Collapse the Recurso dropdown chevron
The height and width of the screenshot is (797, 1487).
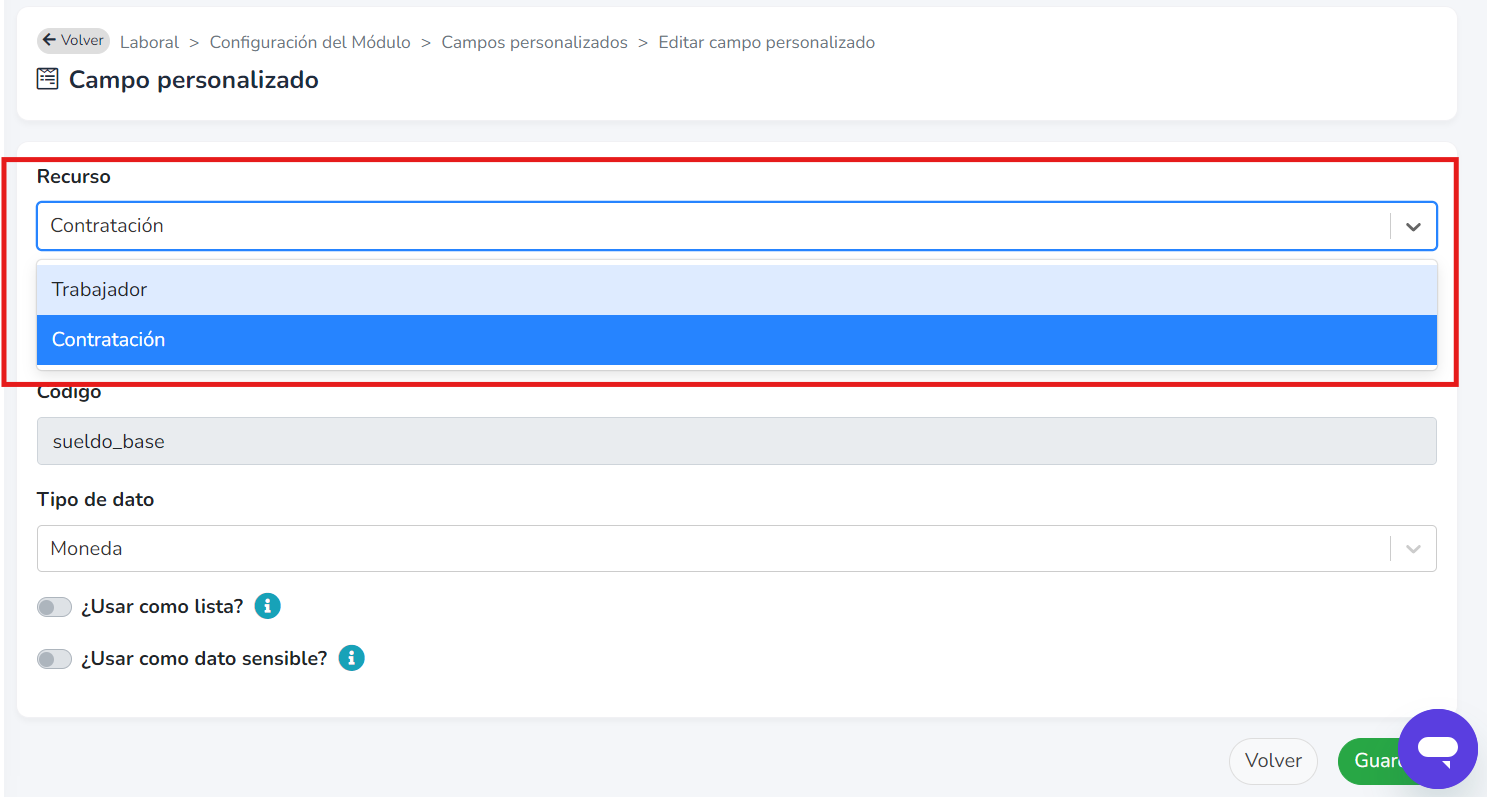click(x=1413, y=226)
